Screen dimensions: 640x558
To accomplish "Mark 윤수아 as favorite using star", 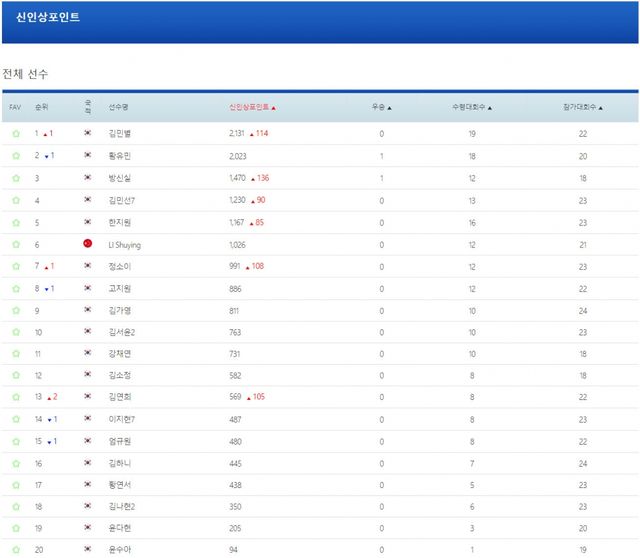I will click(15, 548).
